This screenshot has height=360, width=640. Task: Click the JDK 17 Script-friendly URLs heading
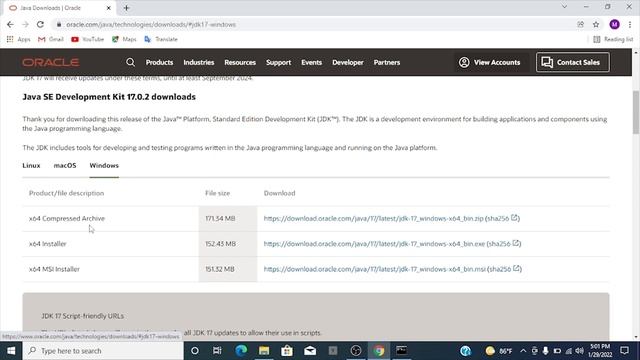coord(82,316)
